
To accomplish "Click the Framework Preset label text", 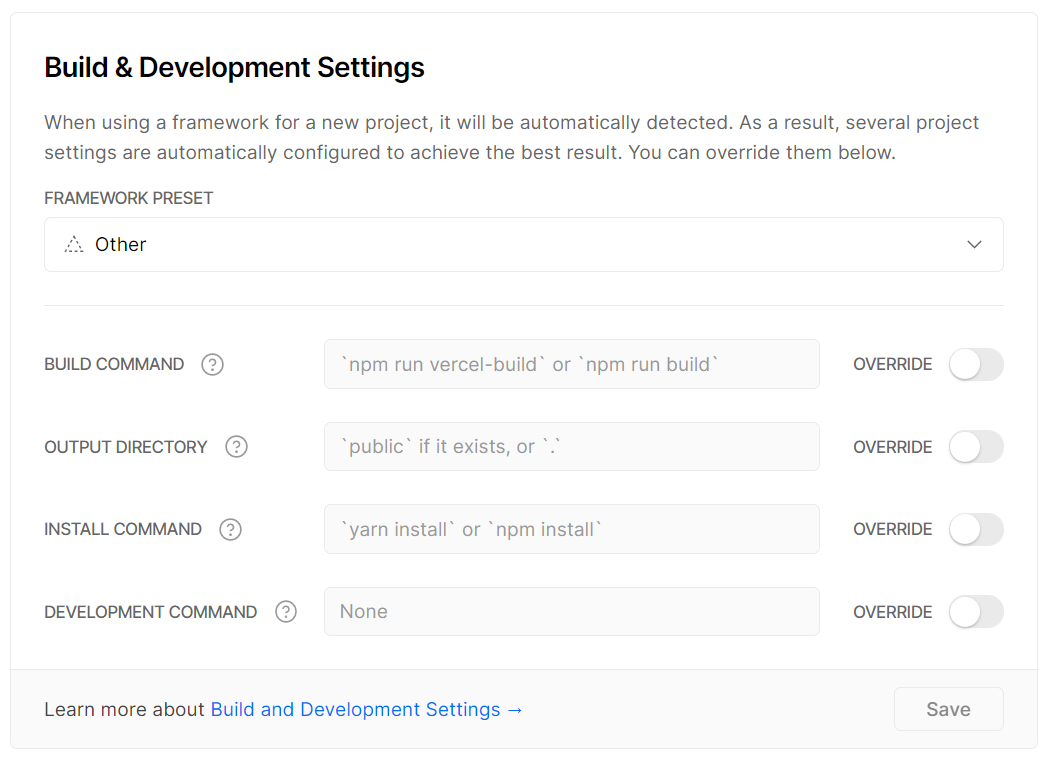I will [129, 198].
